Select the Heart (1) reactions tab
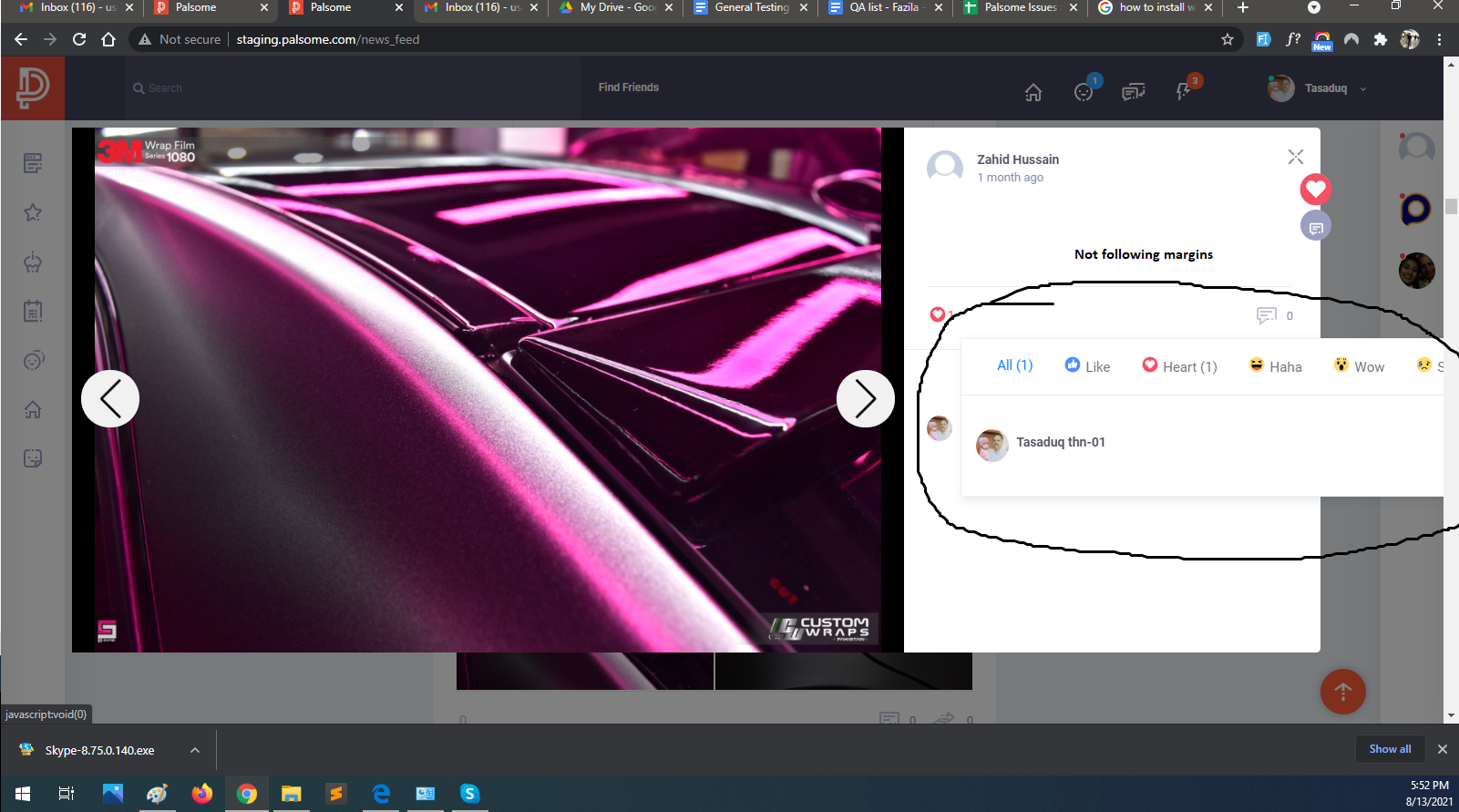This screenshot has width=1459, height=812. coord(1179,365)
